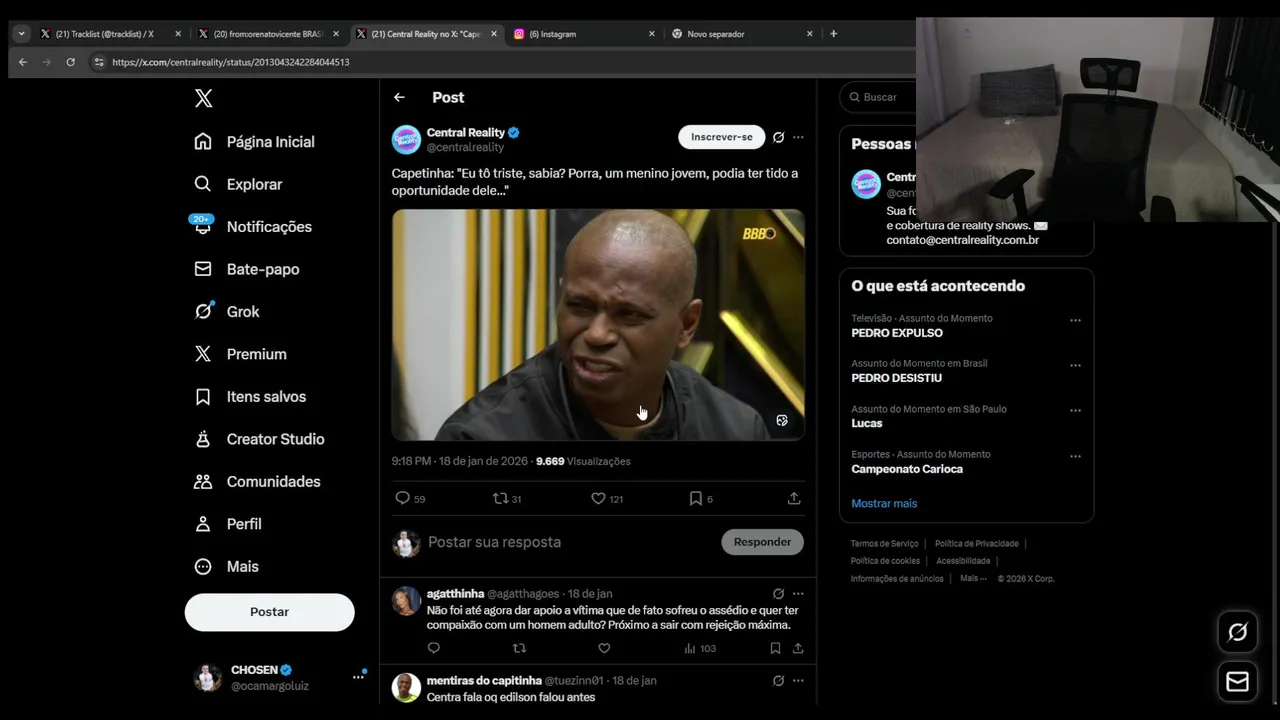Open options for PEDRO EXPULSO trend

tap(1075, 321)
